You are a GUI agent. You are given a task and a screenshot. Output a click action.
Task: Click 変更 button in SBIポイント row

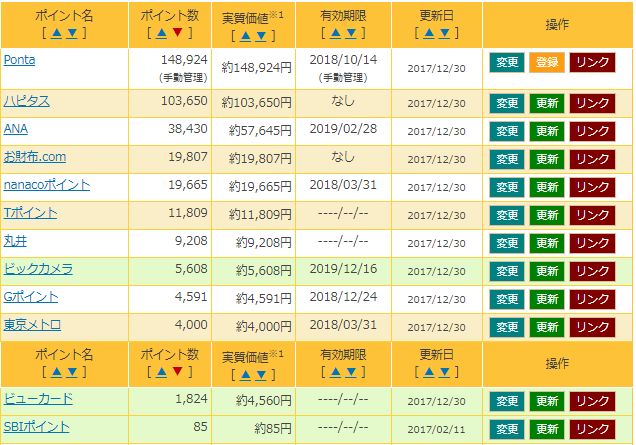pos(507,430)
